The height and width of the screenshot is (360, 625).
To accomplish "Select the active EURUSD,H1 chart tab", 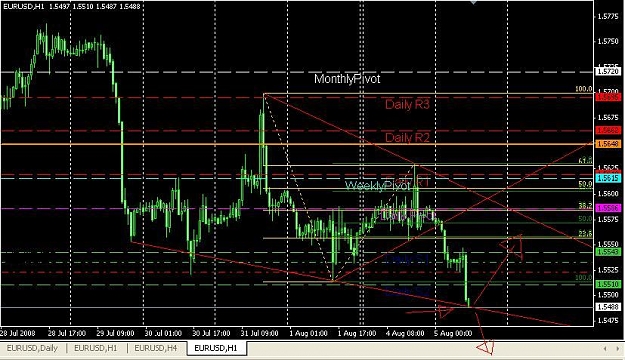I will (216, 348).
